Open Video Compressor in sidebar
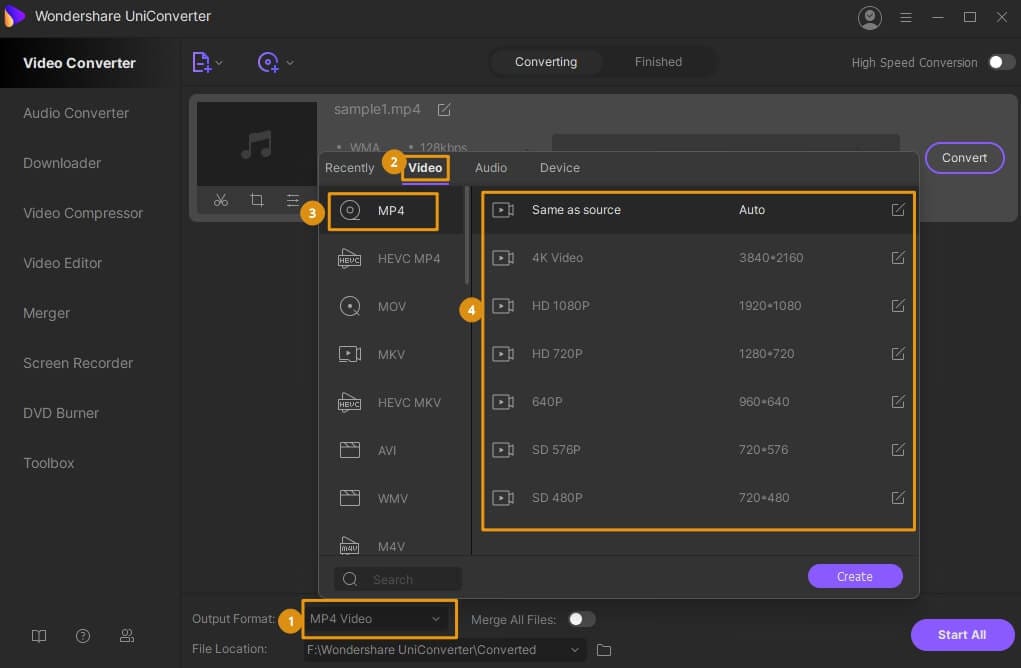This screenshot has height=668, width=1021. [x=83, y=214]
